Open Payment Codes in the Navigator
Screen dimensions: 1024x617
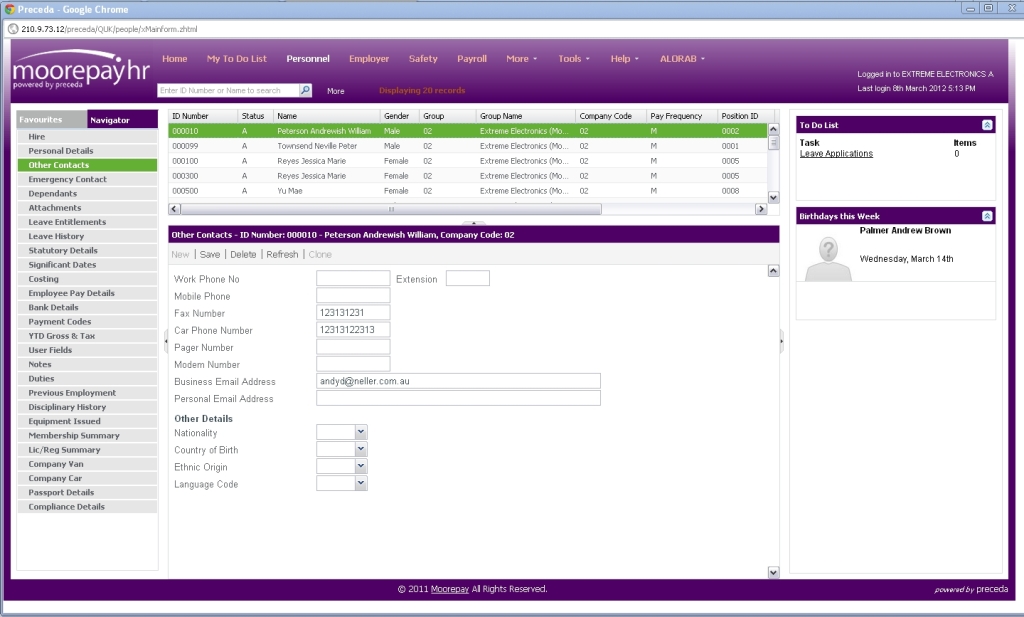pos(88,322)
